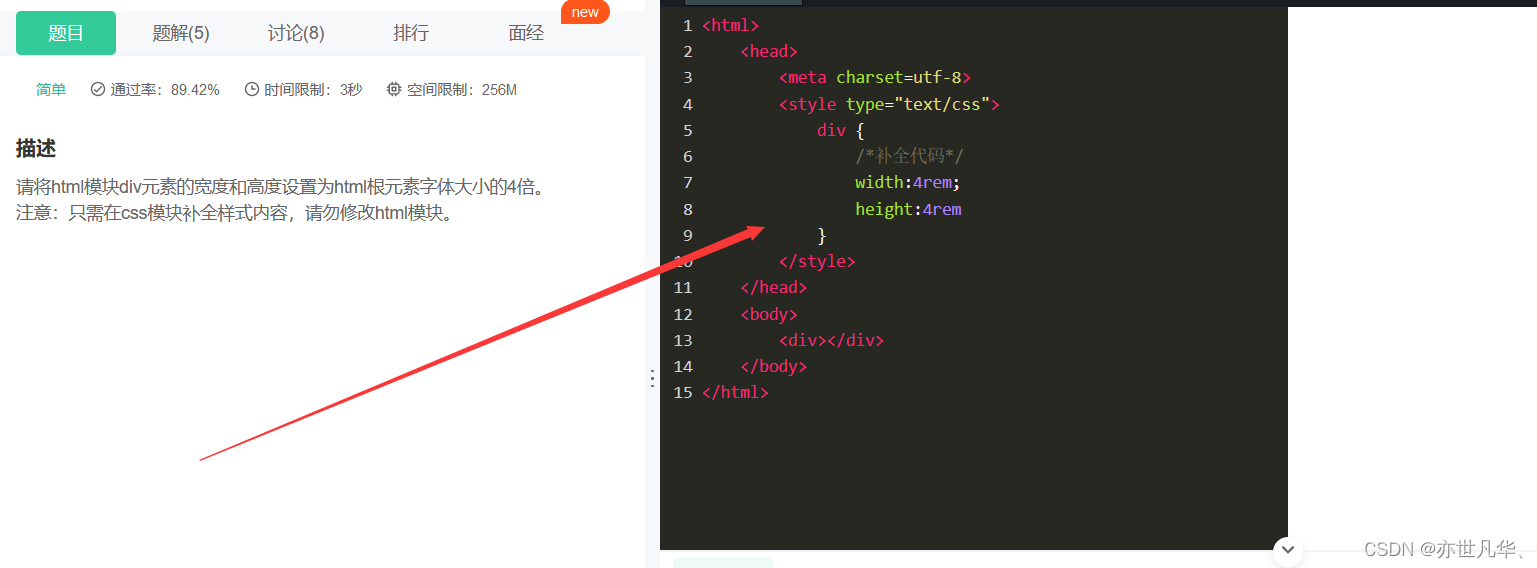Click the pass rate checkmark icon
Viewport: 1537px width, 568px height.
tap(98, 90)
